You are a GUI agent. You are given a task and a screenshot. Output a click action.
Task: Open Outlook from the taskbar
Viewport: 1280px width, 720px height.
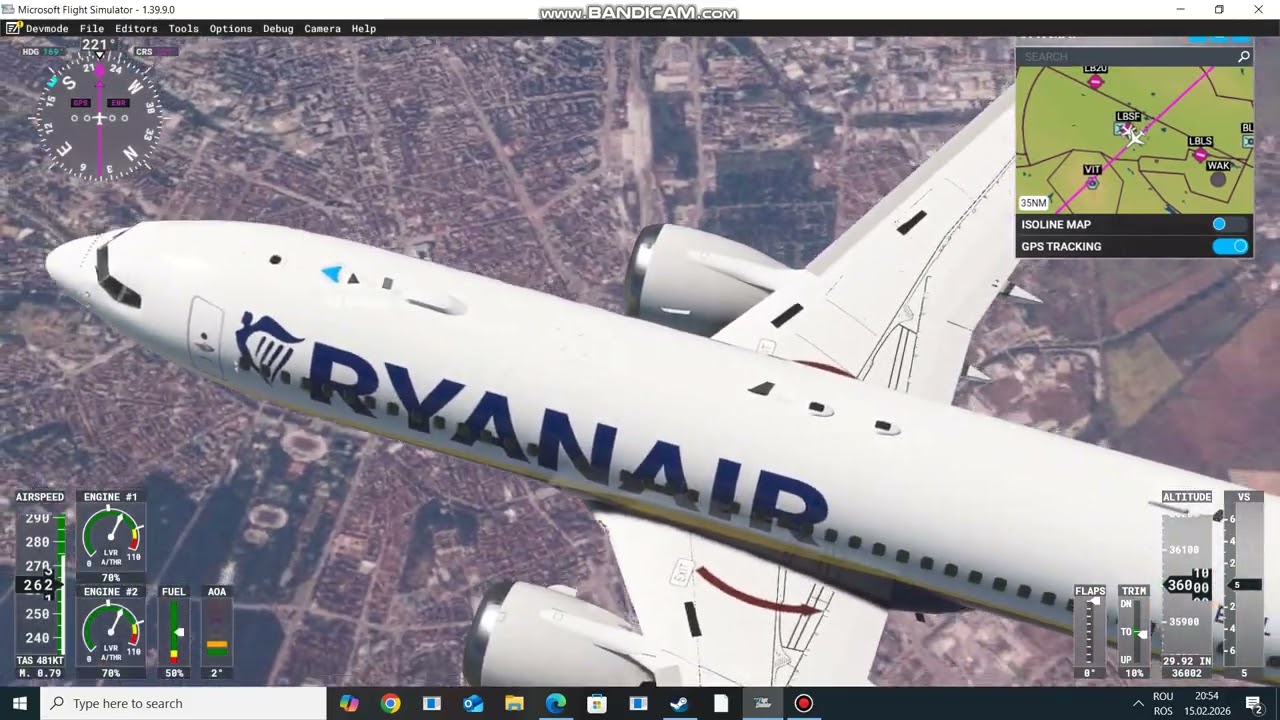[x=473, y=703]
